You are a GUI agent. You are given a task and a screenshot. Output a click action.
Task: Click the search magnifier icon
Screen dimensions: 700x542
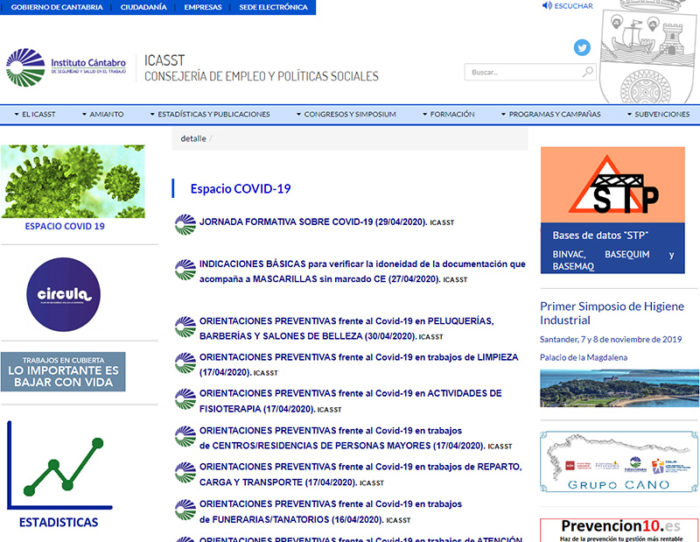tap(588, 72)
